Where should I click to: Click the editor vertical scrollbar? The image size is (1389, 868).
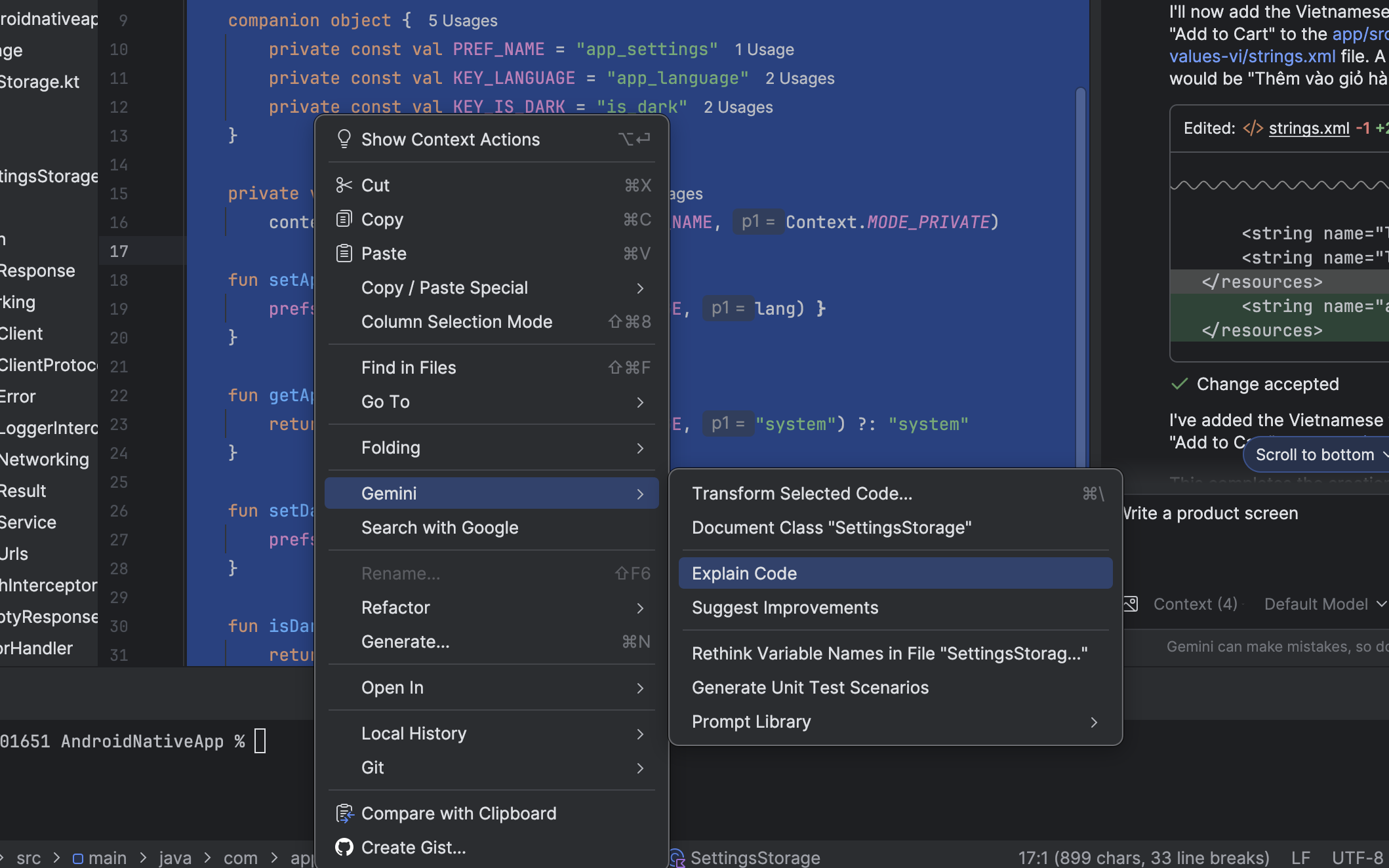coord(1080,275)
